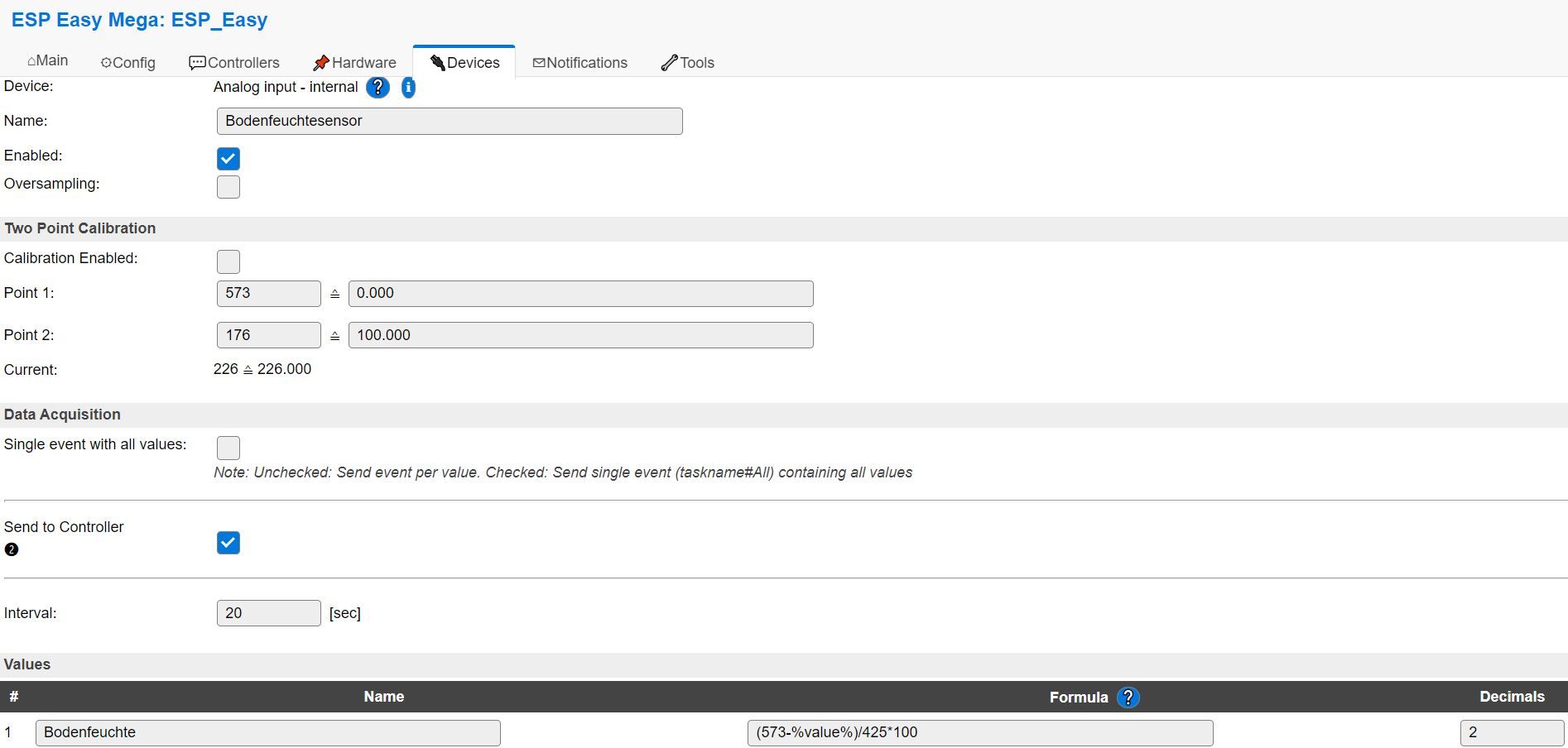Click the Oversampling label

52,184
